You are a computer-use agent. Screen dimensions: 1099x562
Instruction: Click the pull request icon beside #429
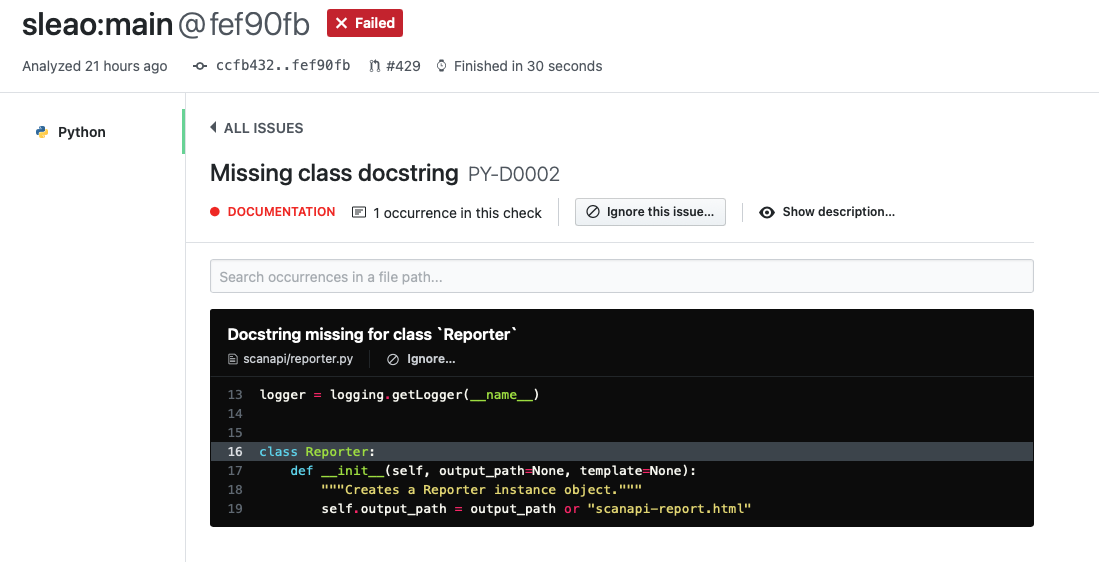coord(374,66)
